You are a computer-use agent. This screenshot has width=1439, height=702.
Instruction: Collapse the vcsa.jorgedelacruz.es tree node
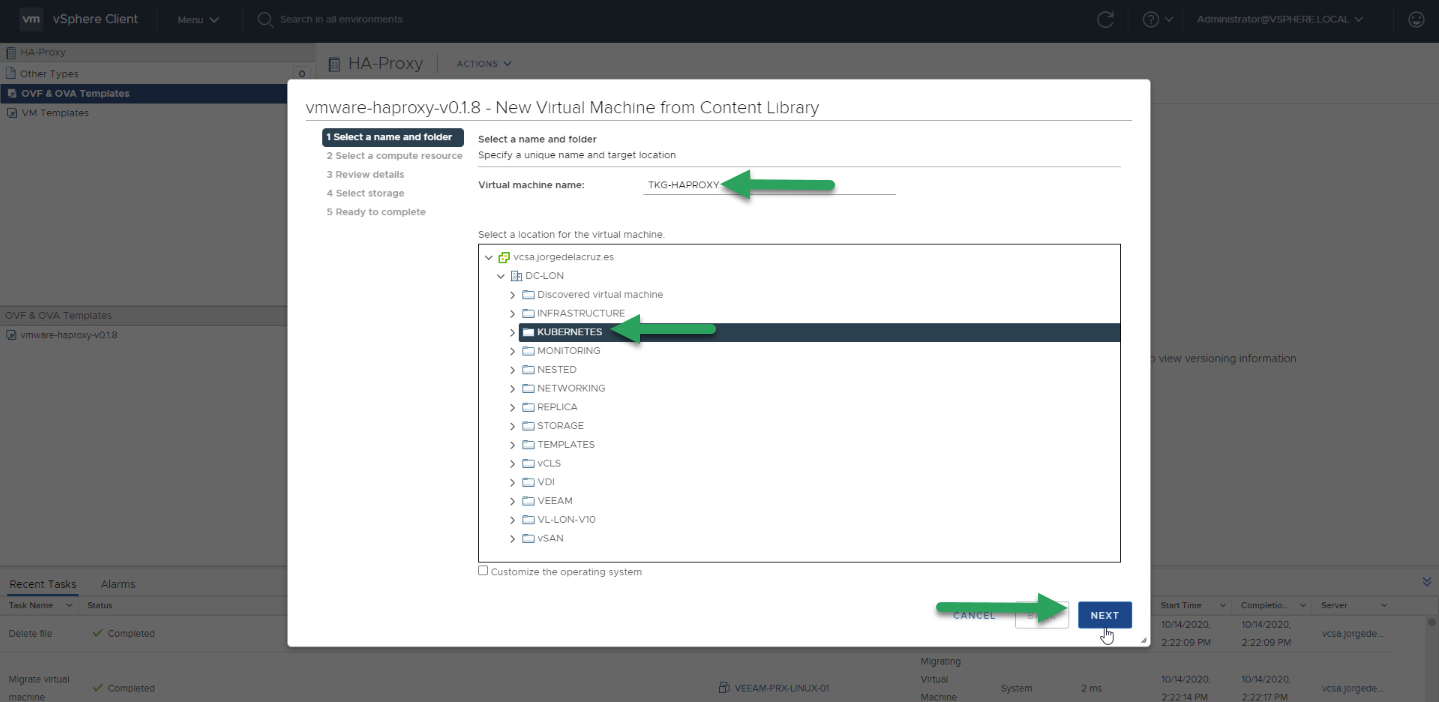(489, 257)
